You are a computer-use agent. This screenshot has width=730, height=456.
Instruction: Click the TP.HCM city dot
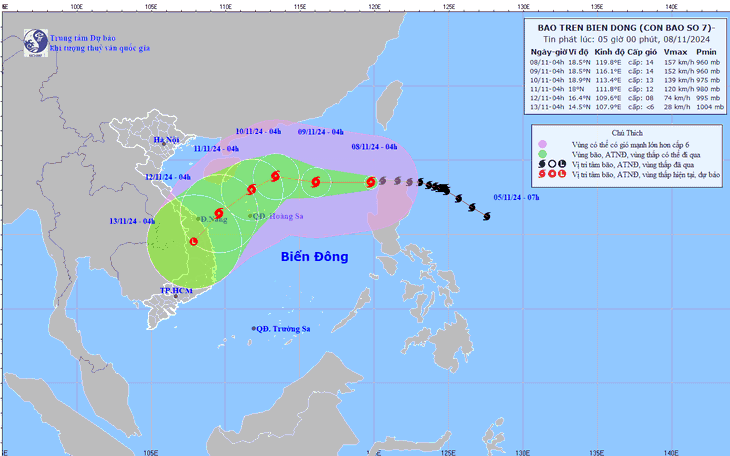[x=176, y=296]
